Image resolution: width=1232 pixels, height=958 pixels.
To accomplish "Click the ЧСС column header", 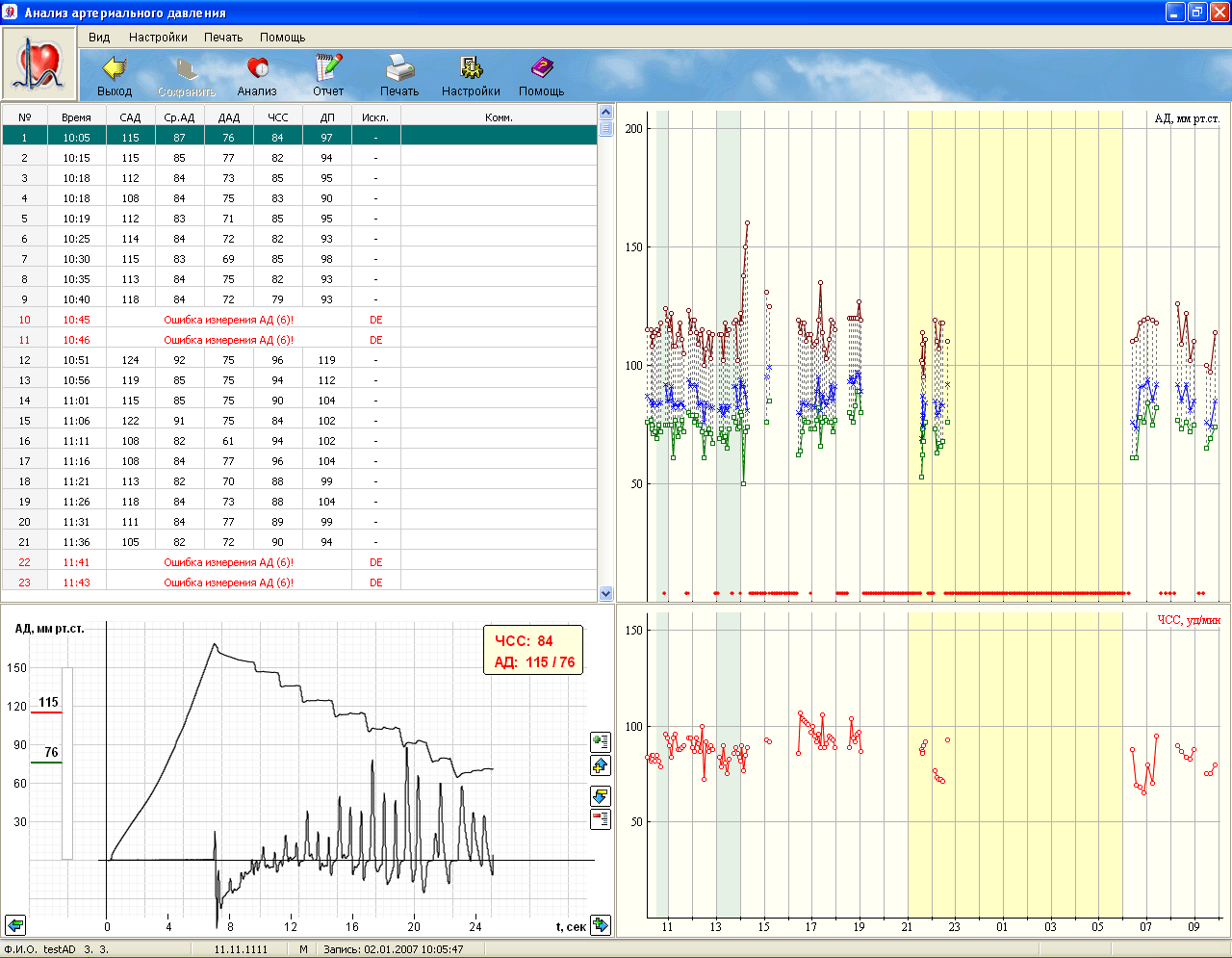I will point(278,117).
